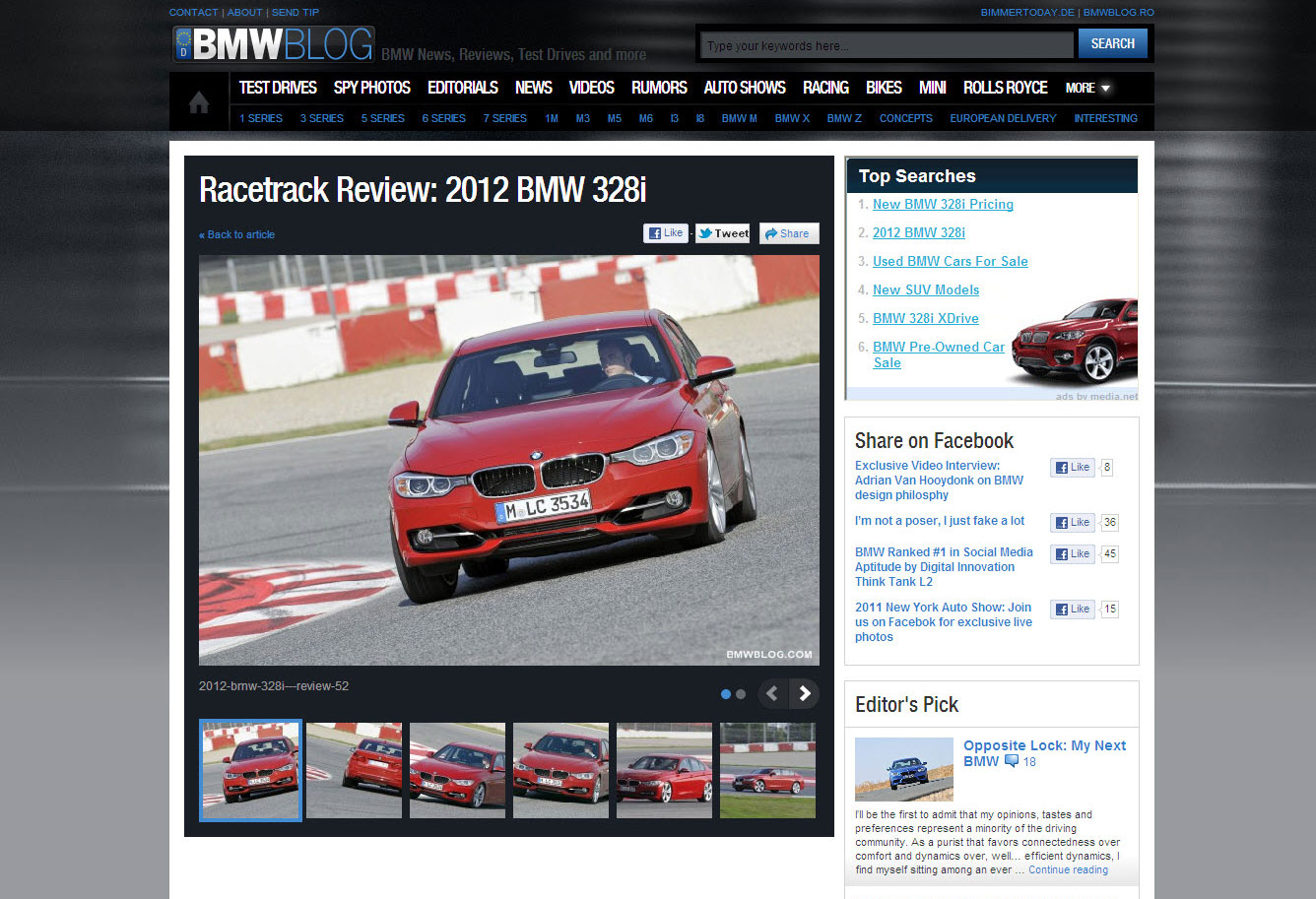1316x899 pixels.
Task: Expand the MORE navigation dropdown
Action: (x=1087, y=88)
